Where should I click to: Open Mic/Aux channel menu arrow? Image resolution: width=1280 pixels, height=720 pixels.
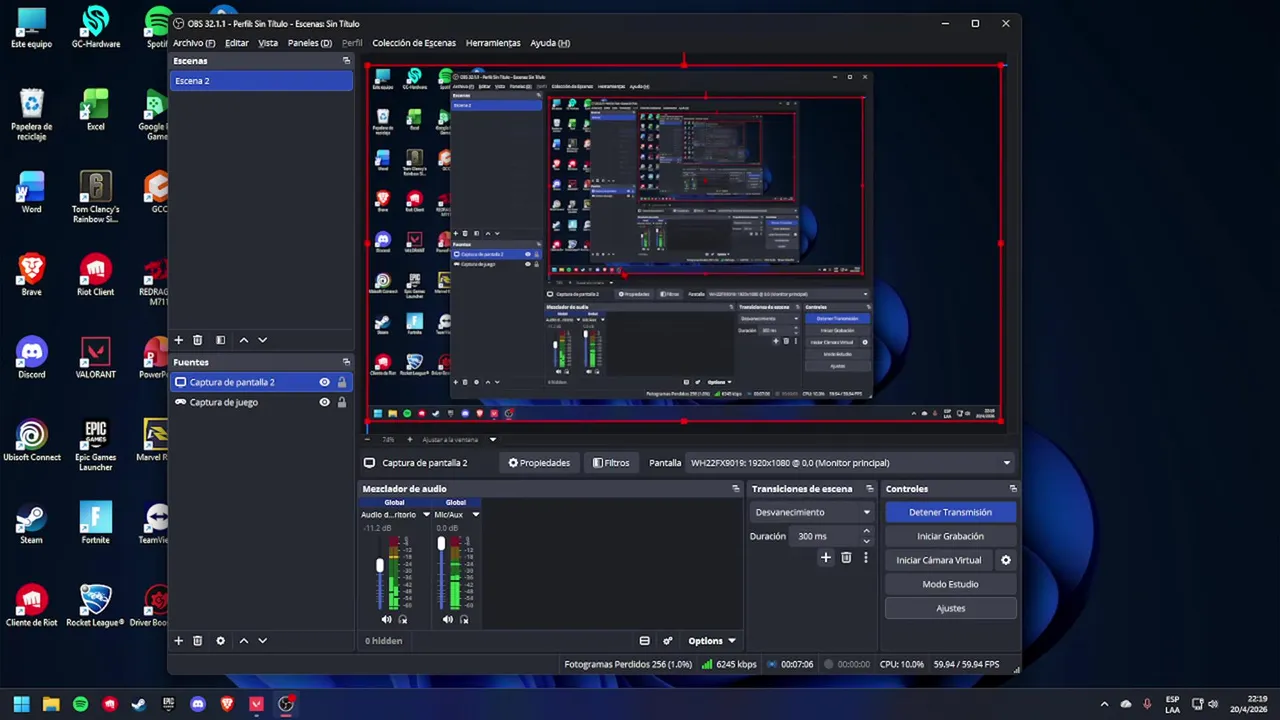click(x=475, y=515)
